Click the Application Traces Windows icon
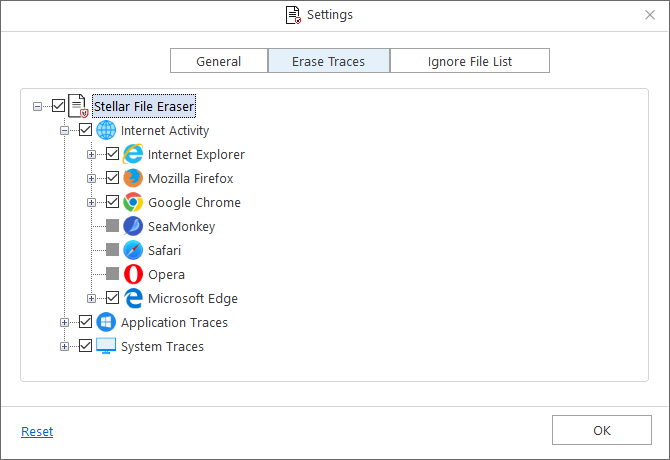This screenshot has width=670, height=460. tap(106, 322)
